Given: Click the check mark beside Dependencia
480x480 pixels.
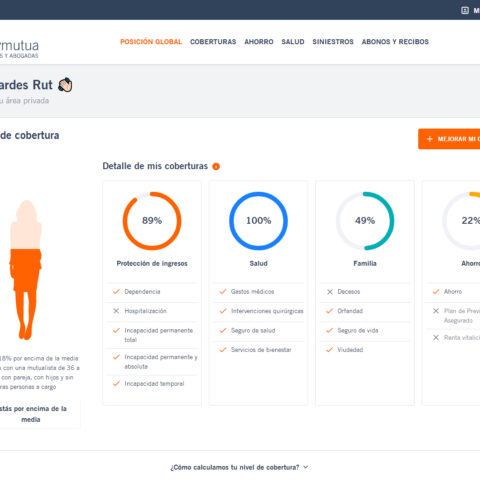Looking at the screenshot, I should (116, 292).
